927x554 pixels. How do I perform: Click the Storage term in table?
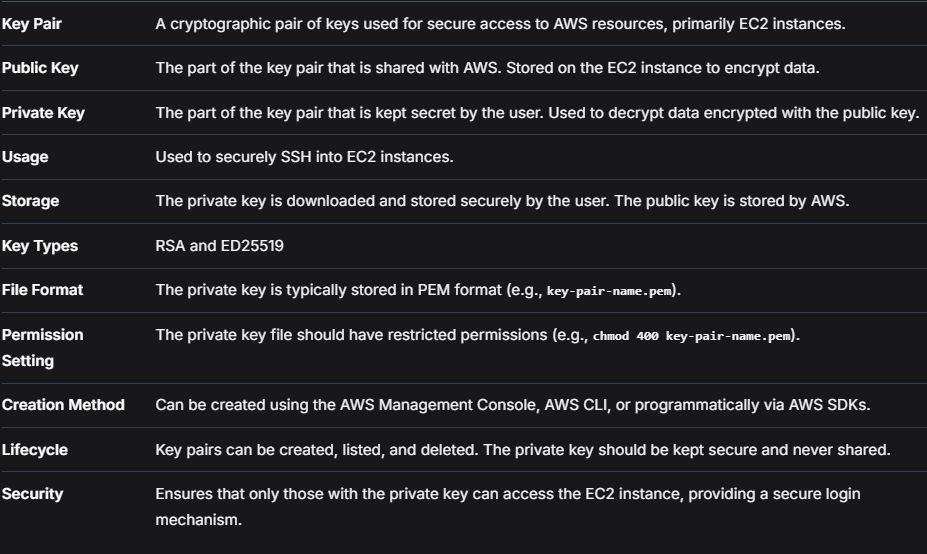coord(30,201)
